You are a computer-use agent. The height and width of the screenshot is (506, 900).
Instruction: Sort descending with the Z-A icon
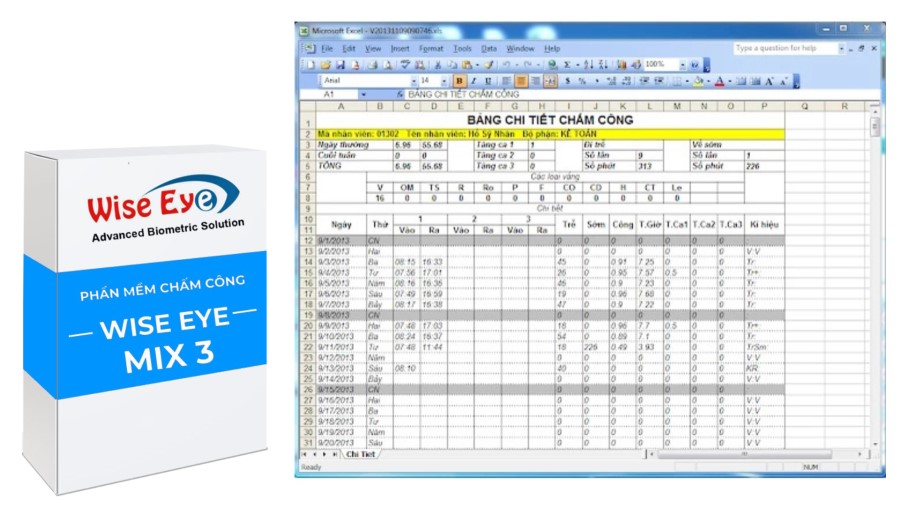[x=603, y=65]
